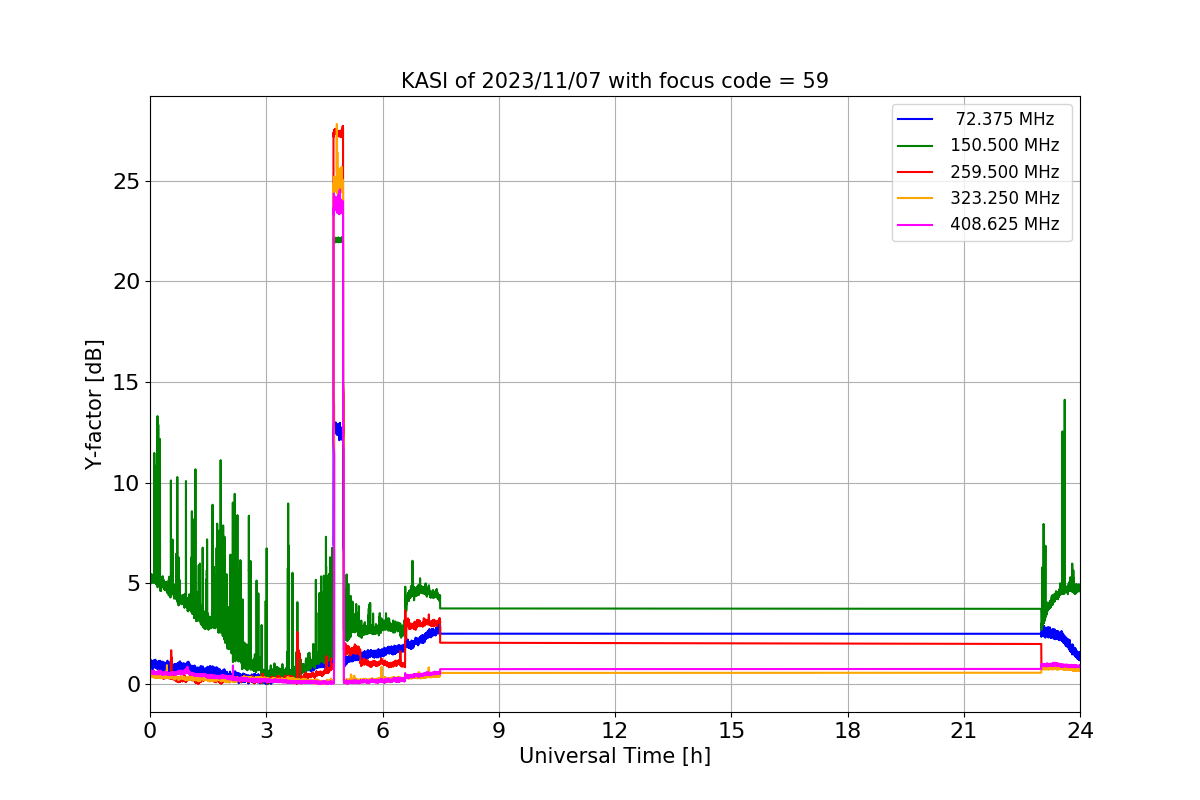The width and height of the screenshot is (1200, 800).
Task: Click the magenta line swatch in legend
Action: (x=916, y=225)
